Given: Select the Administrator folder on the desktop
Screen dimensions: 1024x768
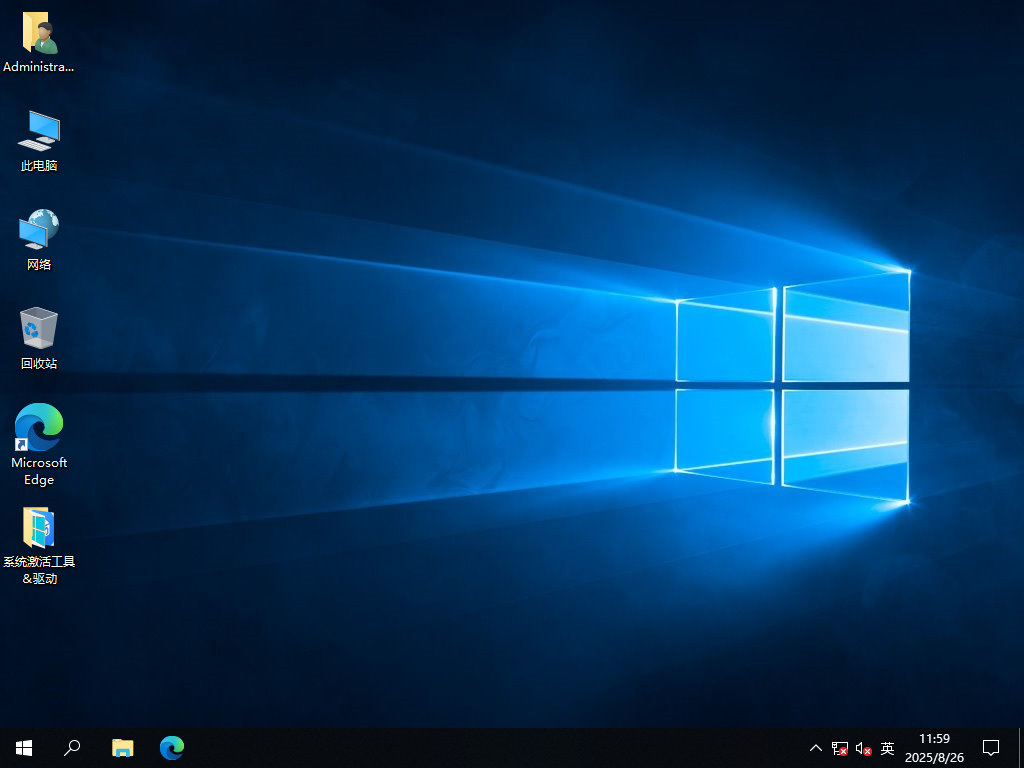Looking at the screenshot, I should [x=39, y=40].
